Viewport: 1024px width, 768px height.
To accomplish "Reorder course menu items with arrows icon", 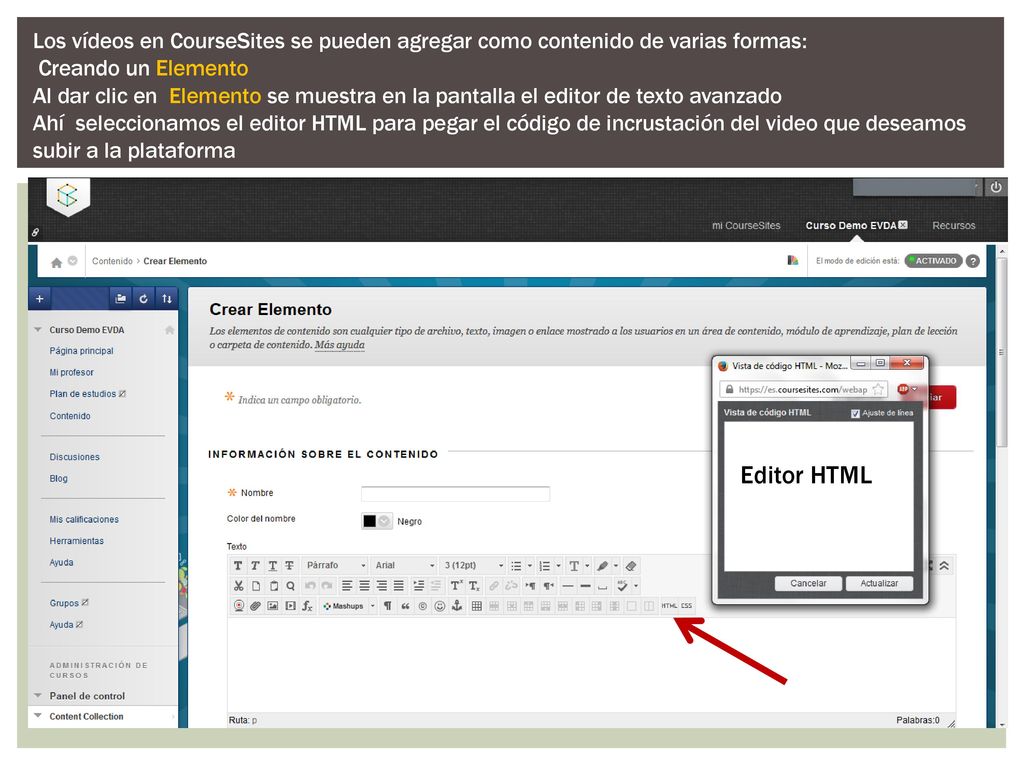I will tap(167, 298).
